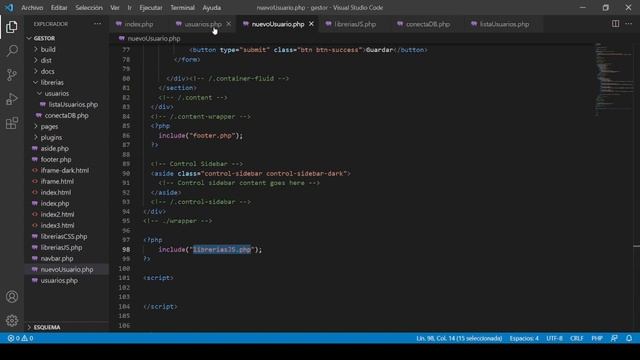Change line endings via CRLF
Viewport: 640px width, 360px height.
[x=576, y=338]
